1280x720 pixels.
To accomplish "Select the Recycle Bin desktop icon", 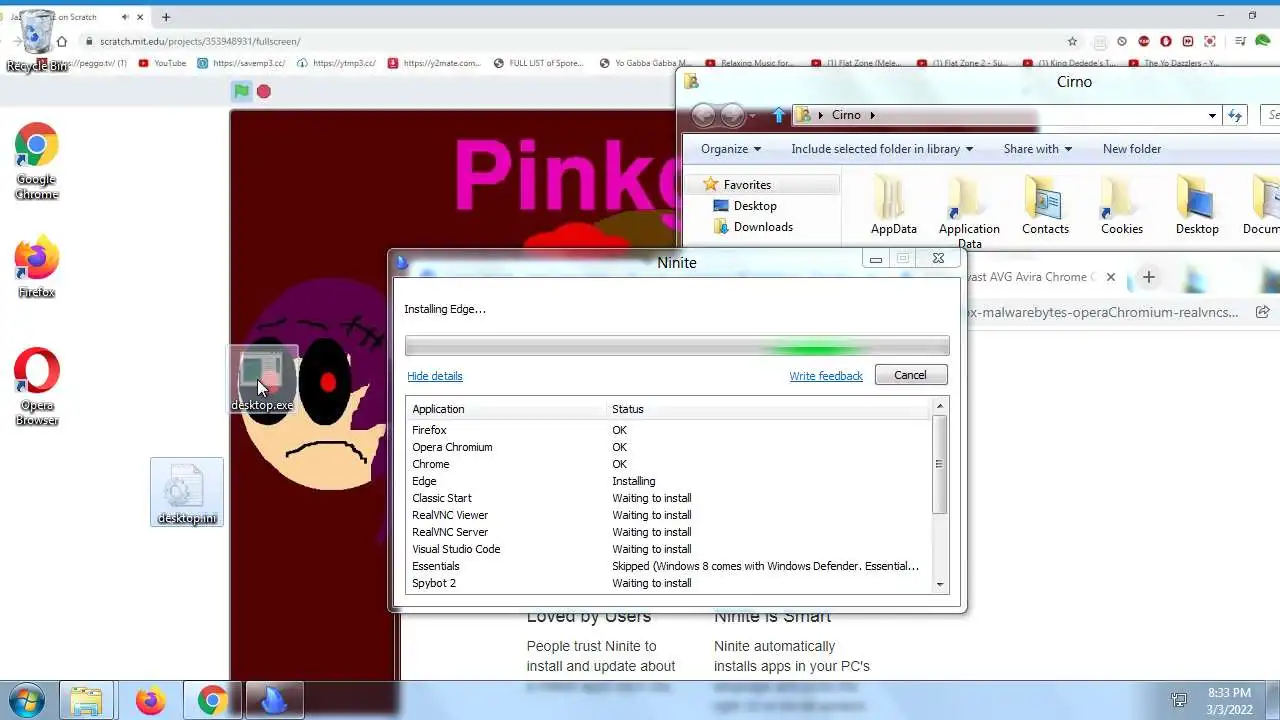I will click(37, 40).
